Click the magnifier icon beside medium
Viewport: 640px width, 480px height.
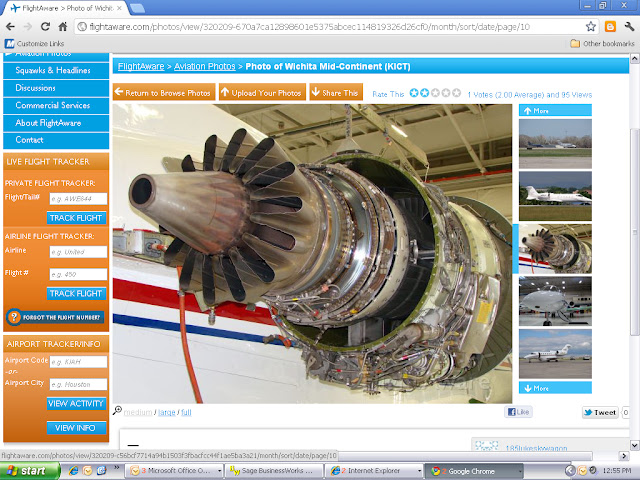coord(117,411)
